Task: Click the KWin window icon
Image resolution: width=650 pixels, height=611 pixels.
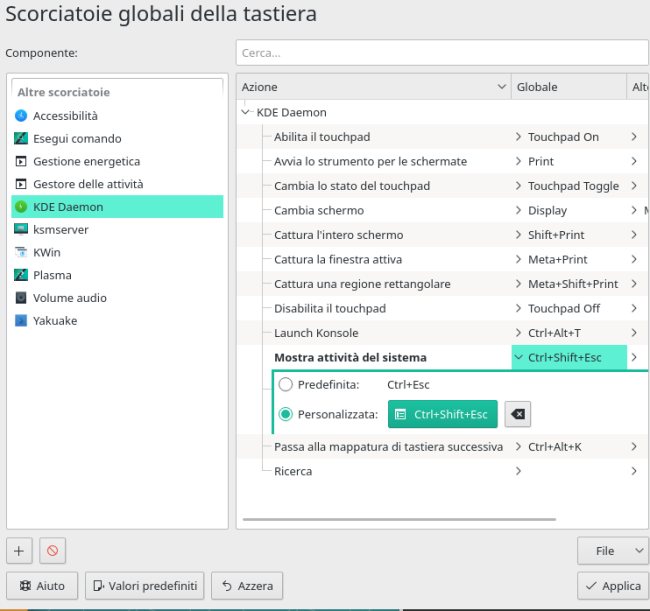Action: pyautogui.click(x=21, y=252)
